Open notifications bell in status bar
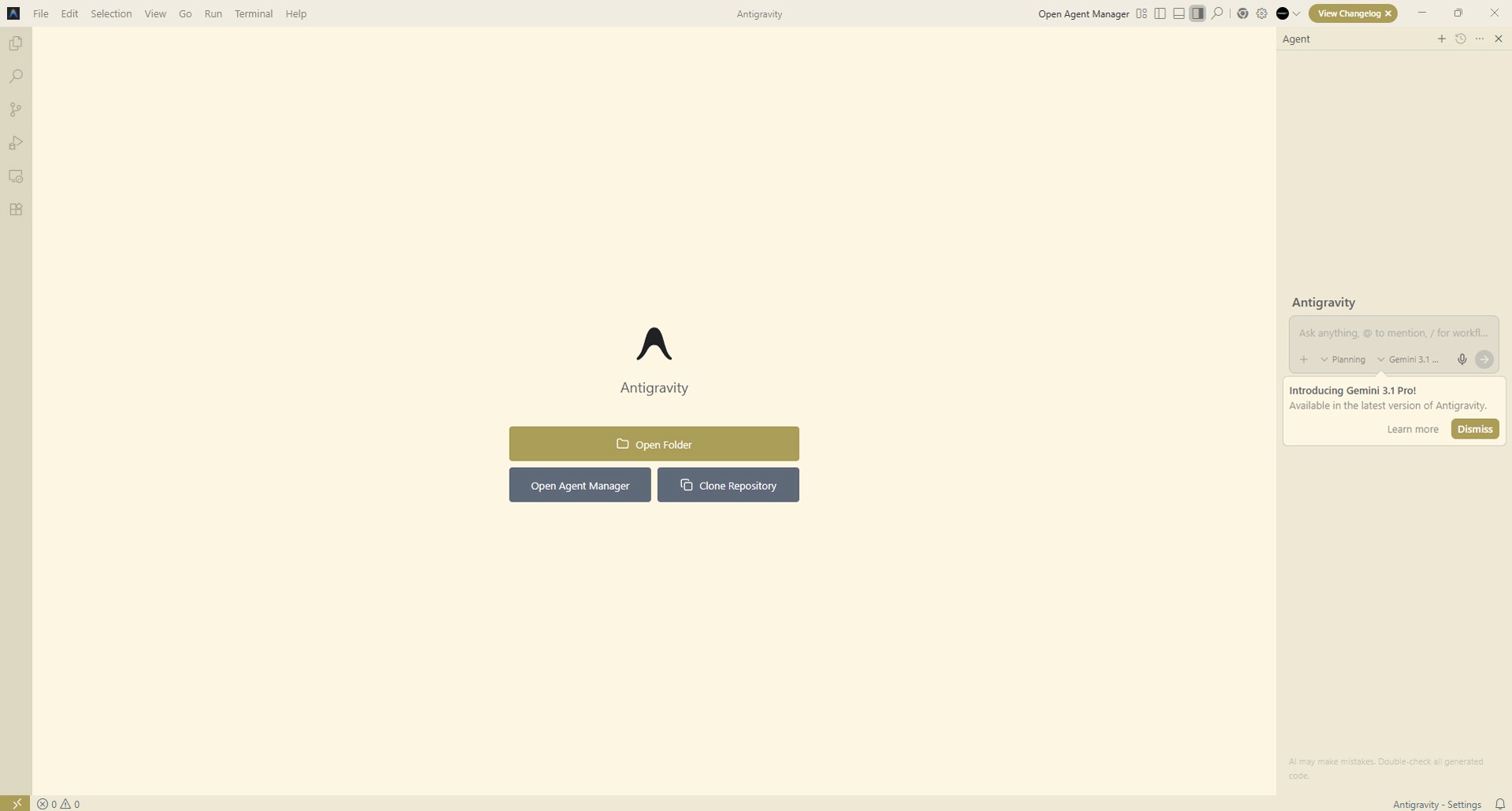The width and height of the screenshot is (1512, 811). [1500, 804]
